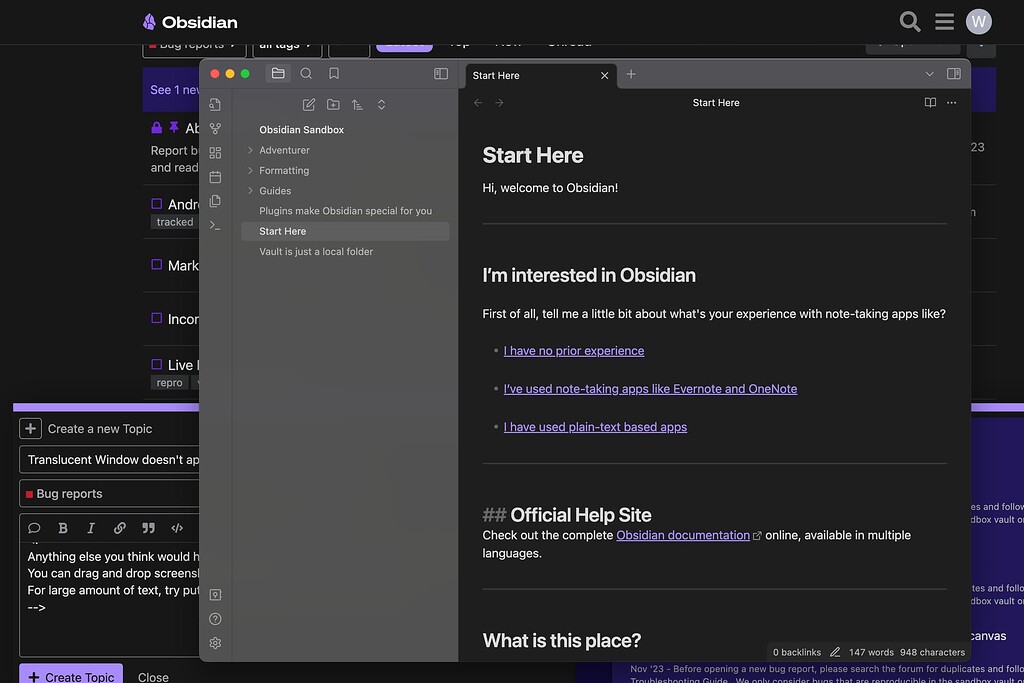1024x683 pixels.
Task: Expand the Guides folder
Action: pyautogui.click(x=277, y=190)
